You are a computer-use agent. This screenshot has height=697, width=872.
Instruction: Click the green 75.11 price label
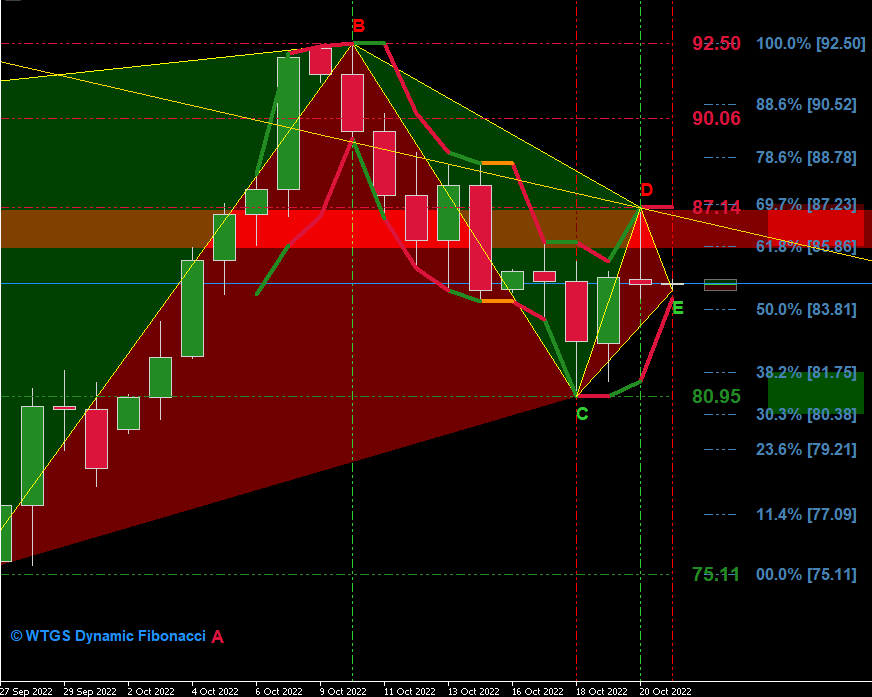click(716, 575)
